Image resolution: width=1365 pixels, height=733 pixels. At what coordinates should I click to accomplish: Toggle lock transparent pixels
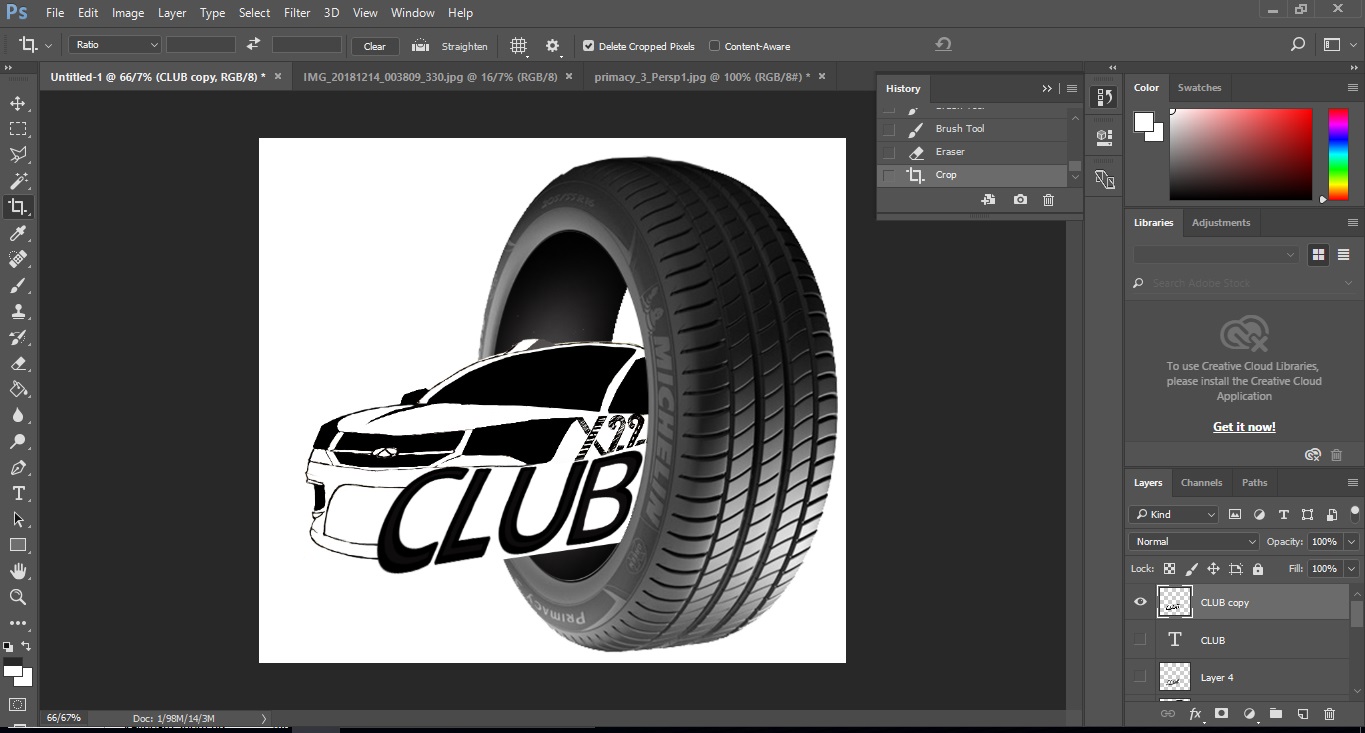[x=1169, y=568]
